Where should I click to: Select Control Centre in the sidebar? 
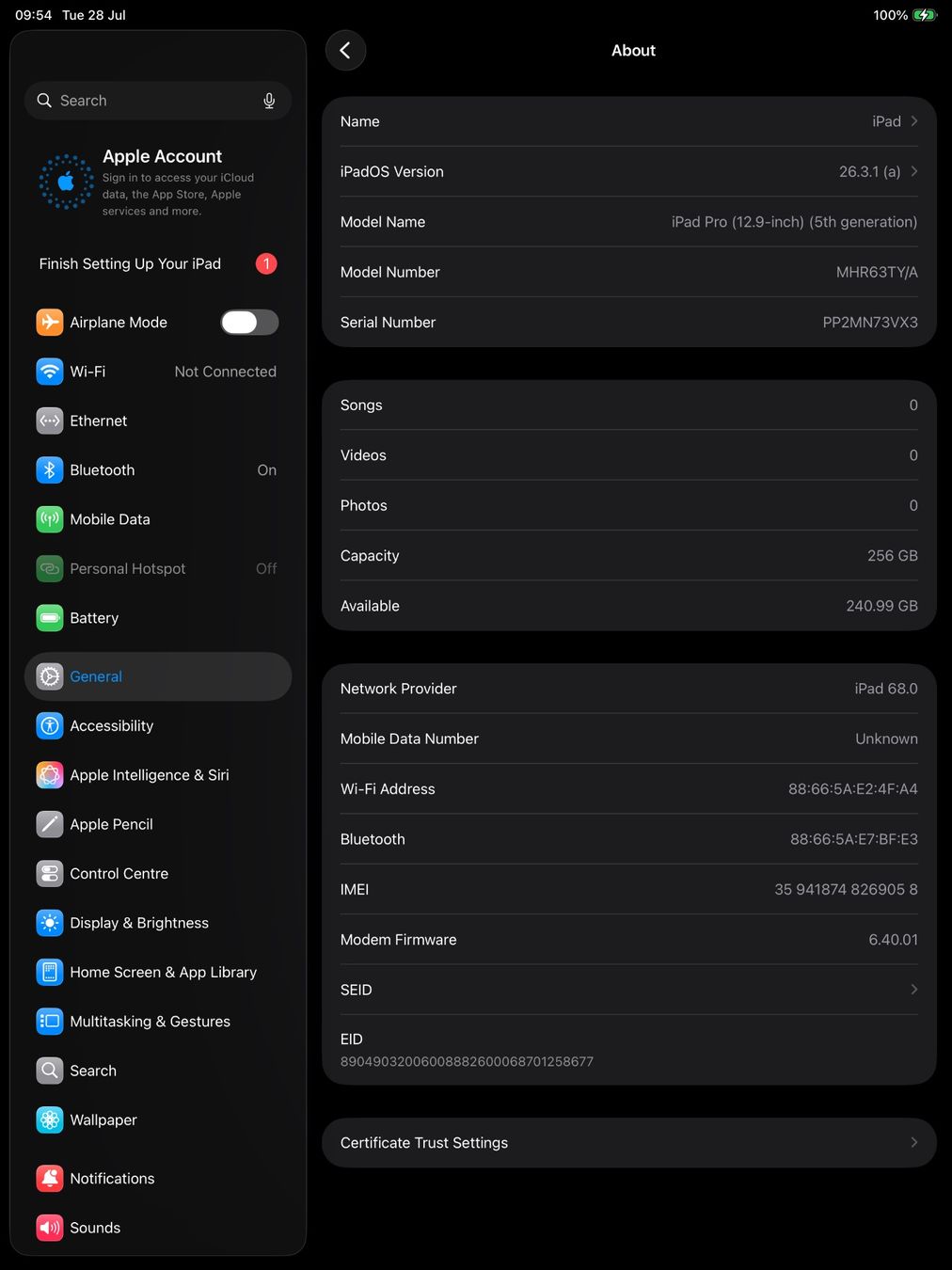158,874
